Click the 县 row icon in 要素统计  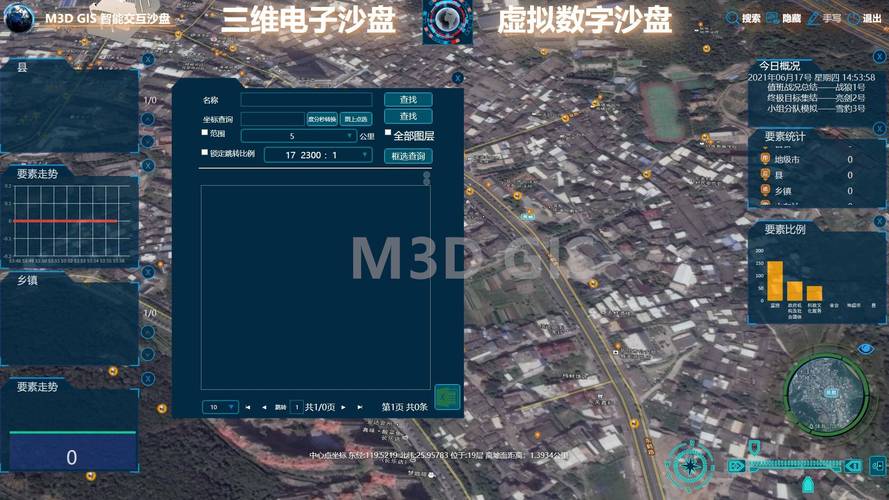click(x=765, y=175)
